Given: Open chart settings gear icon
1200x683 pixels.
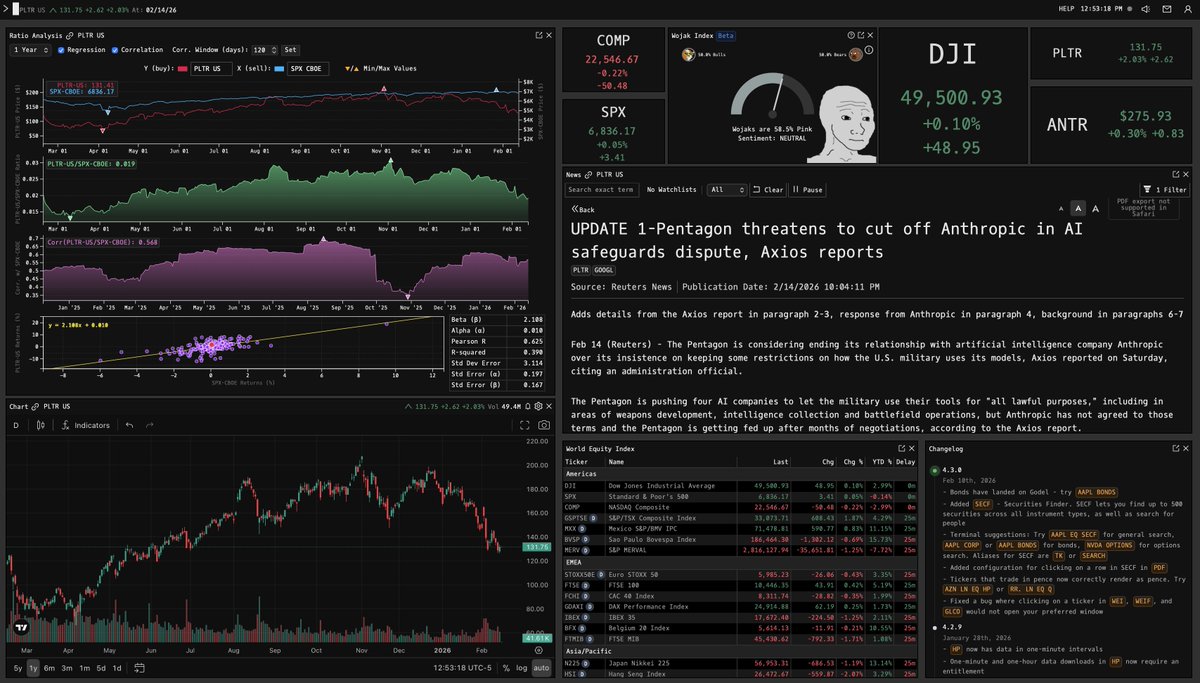Looking at the screenshot, I should pos(538,407).
